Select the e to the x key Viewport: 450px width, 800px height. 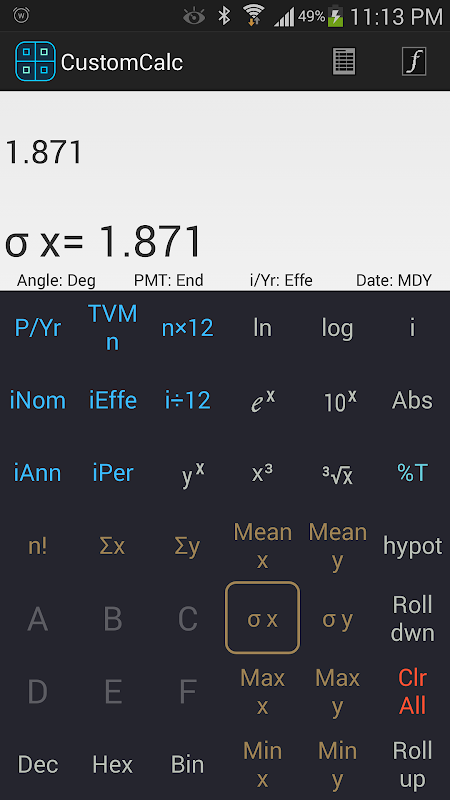[263, 400]
